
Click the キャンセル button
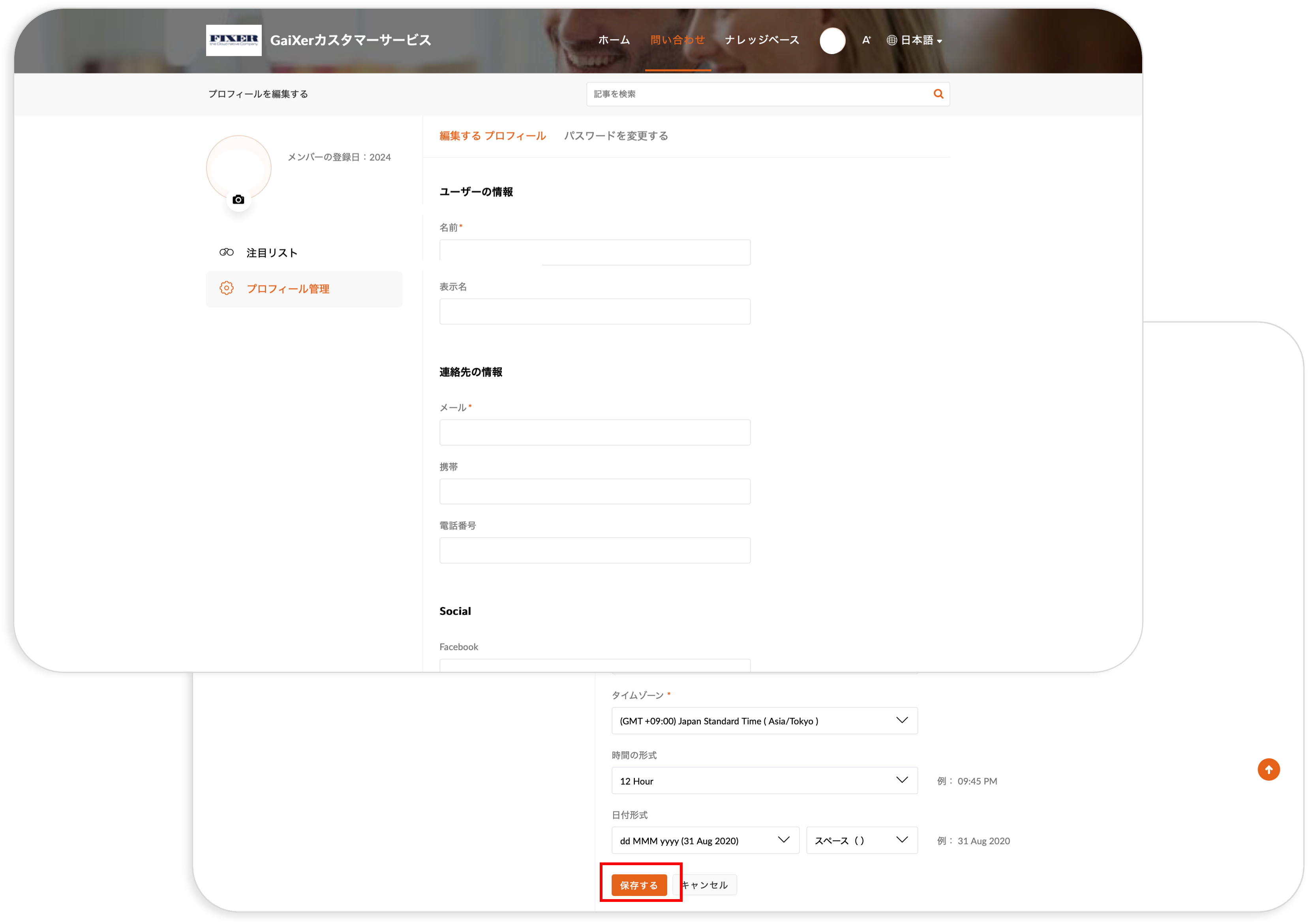point(706,885)
